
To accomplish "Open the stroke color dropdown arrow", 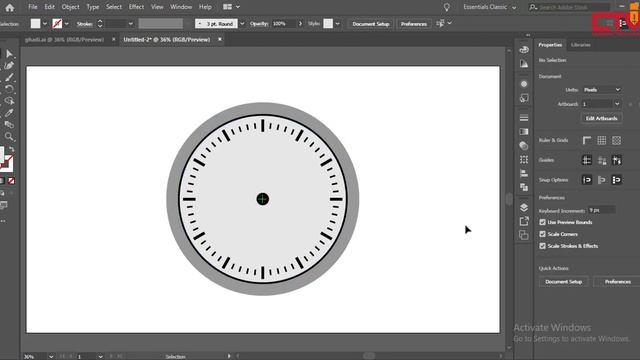I will tap(67, 24).
